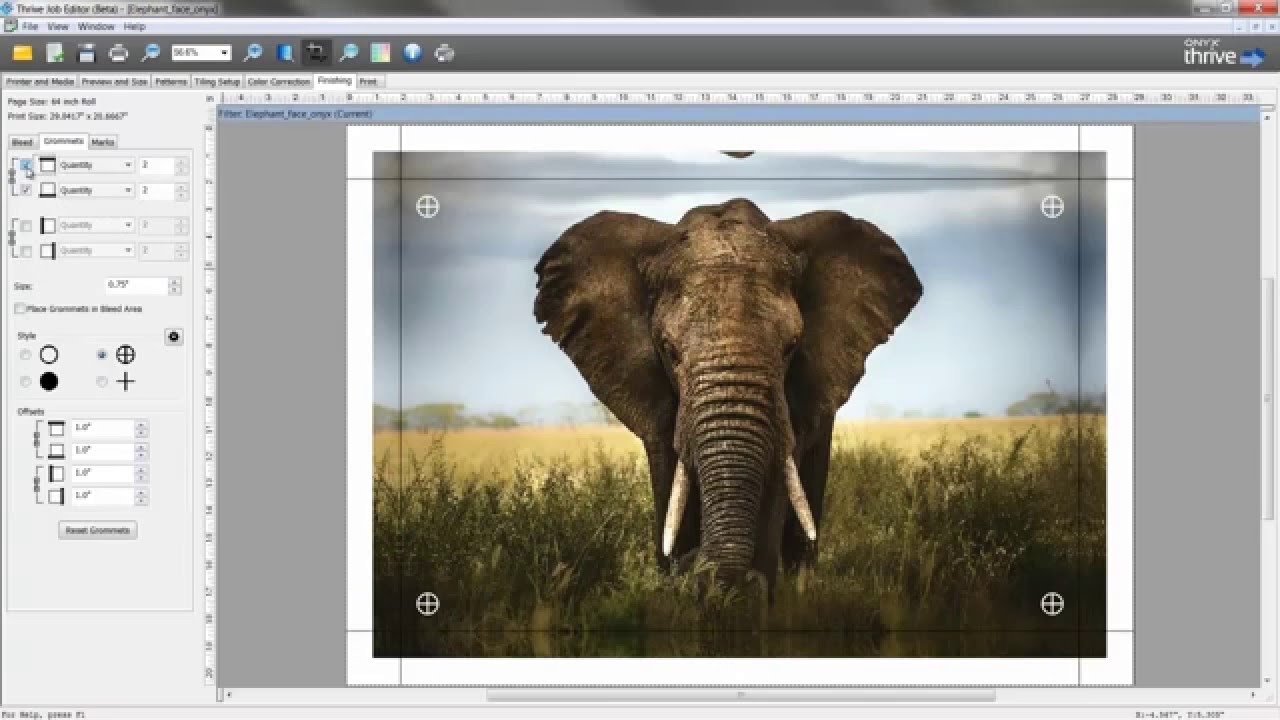Open the zoom percentage dropdown

click(224, 53)
